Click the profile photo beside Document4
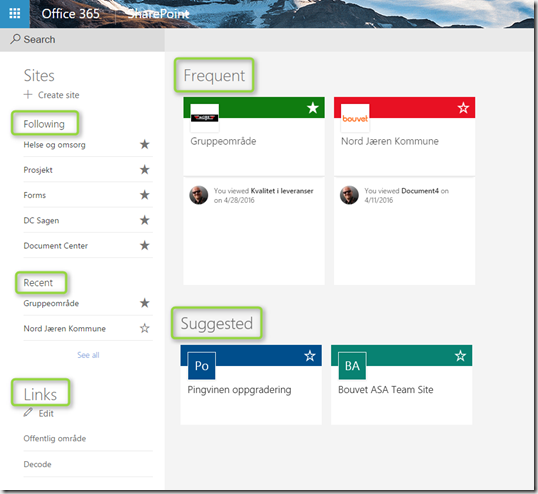The image size is (538, 494). [349, 195]
